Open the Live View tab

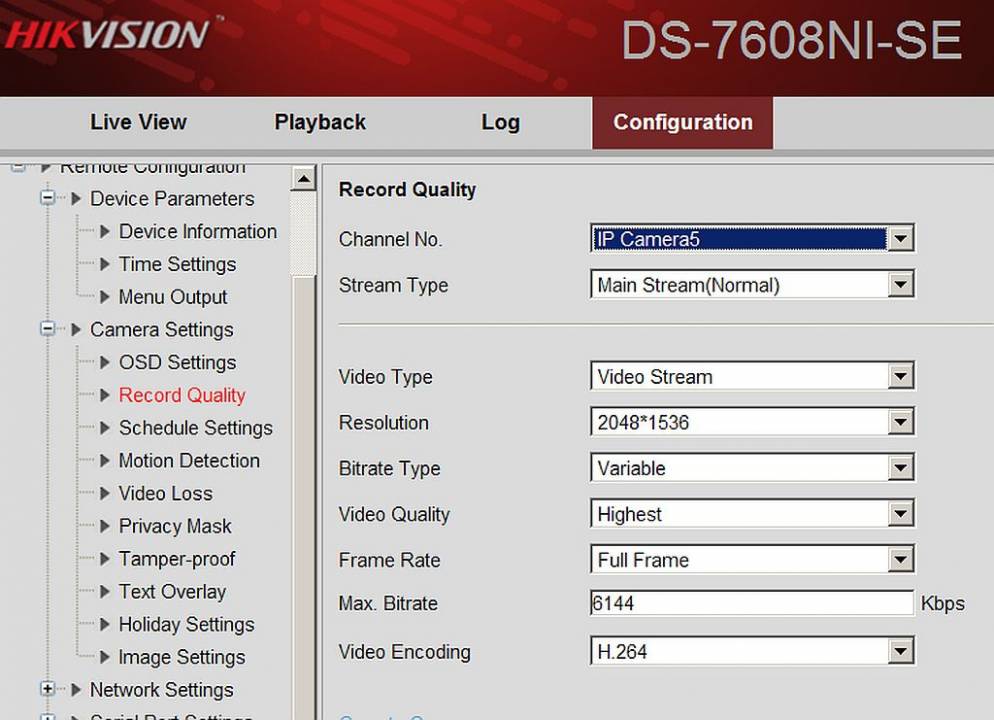pyautogui.click(x=138, y=122)
